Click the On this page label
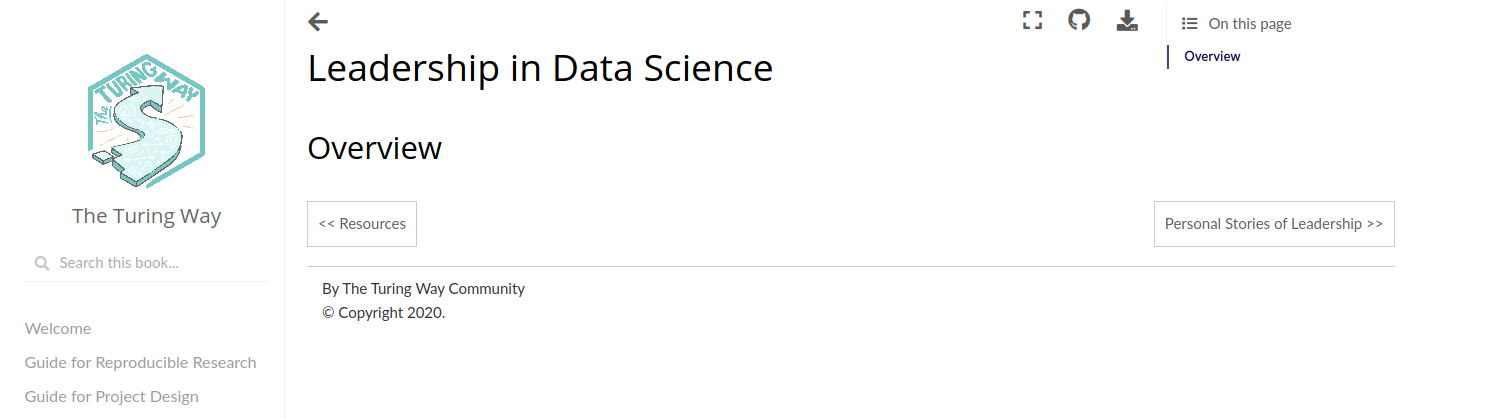The height and width of the screenshot is (419, 1492). tap(1250, 23)
